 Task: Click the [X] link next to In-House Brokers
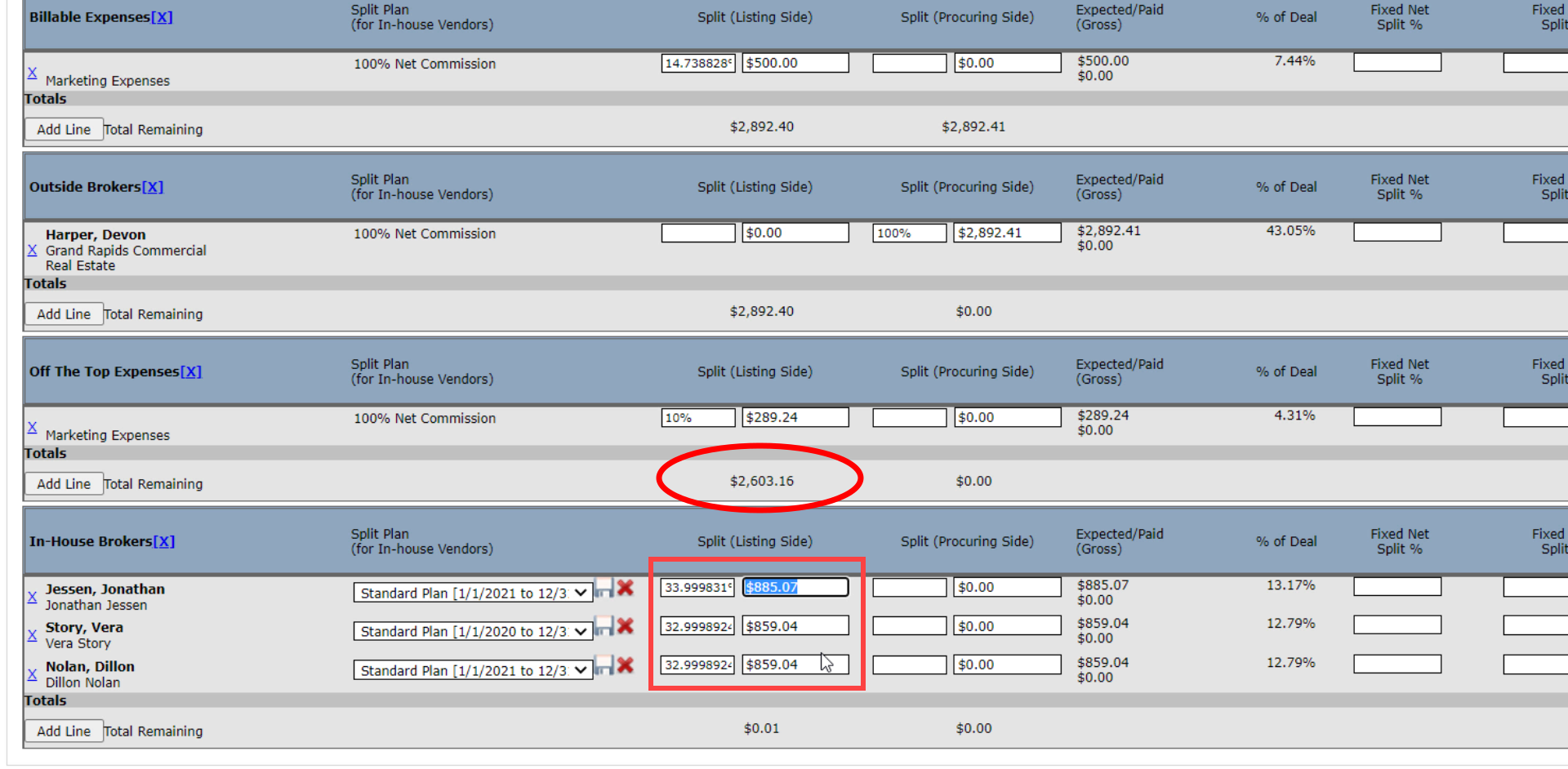(x=163, y=541)
